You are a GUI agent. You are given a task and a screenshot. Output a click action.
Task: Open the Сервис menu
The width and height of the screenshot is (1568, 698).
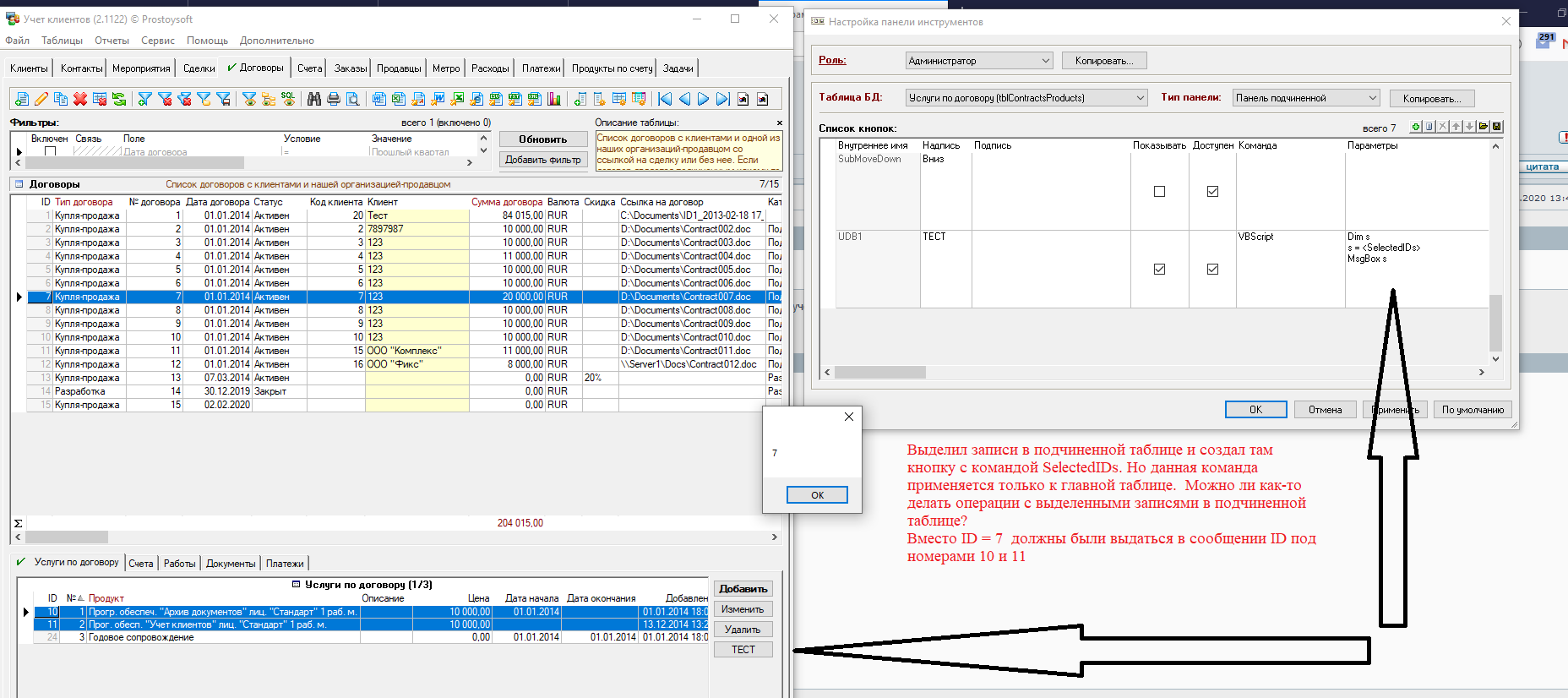(x=157, y=41)
